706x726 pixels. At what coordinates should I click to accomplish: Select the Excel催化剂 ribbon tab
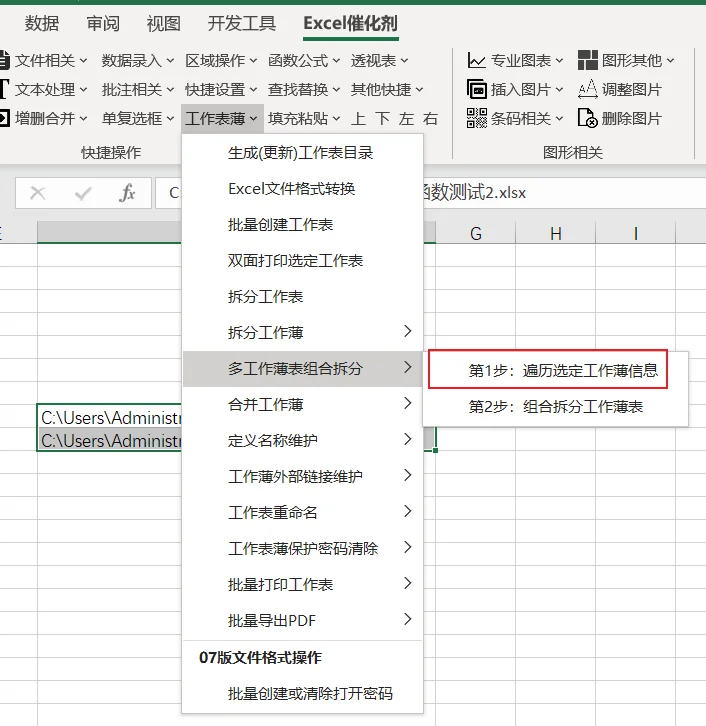(350, 23)
